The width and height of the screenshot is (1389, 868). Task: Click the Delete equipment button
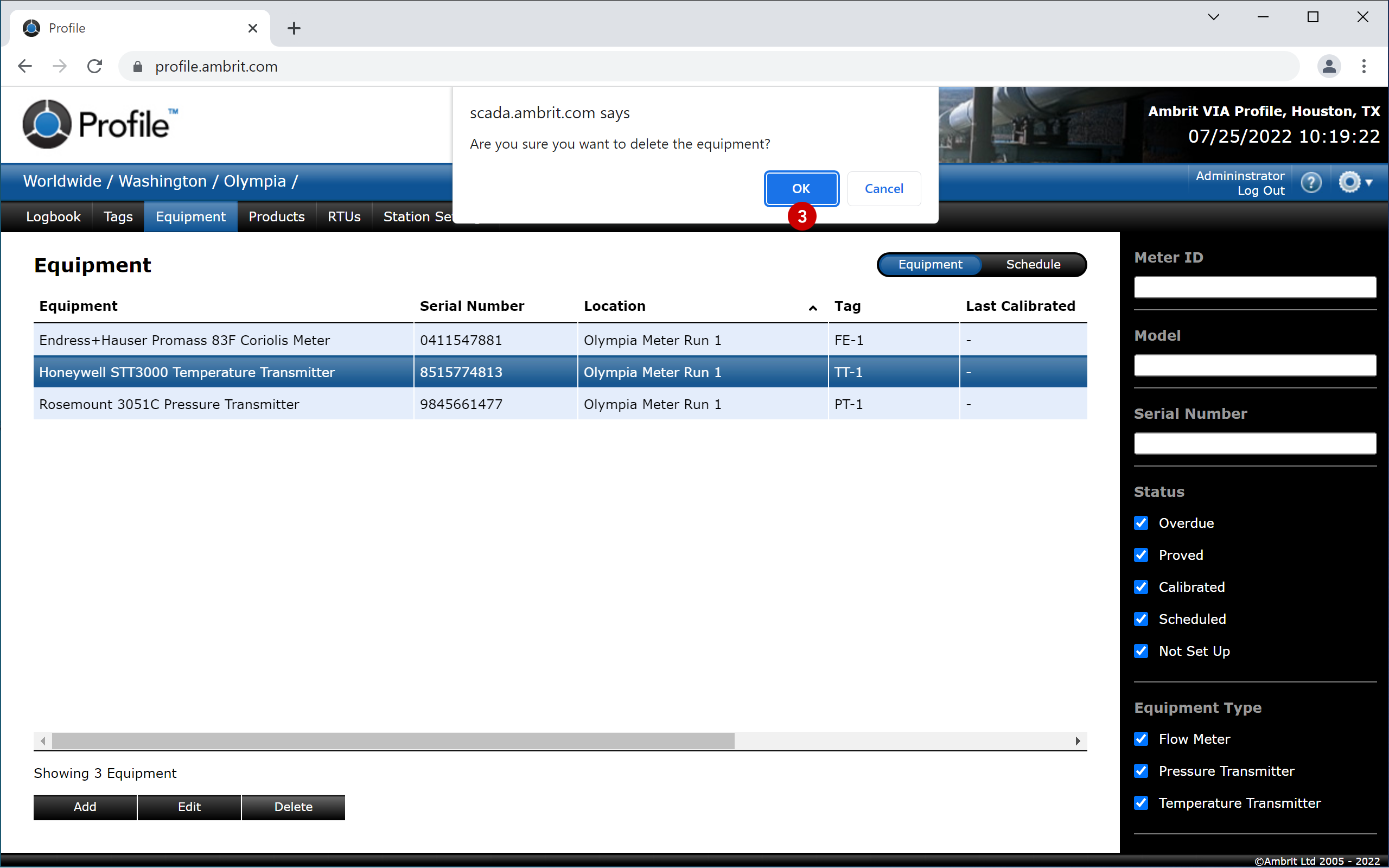pos(294,807)
